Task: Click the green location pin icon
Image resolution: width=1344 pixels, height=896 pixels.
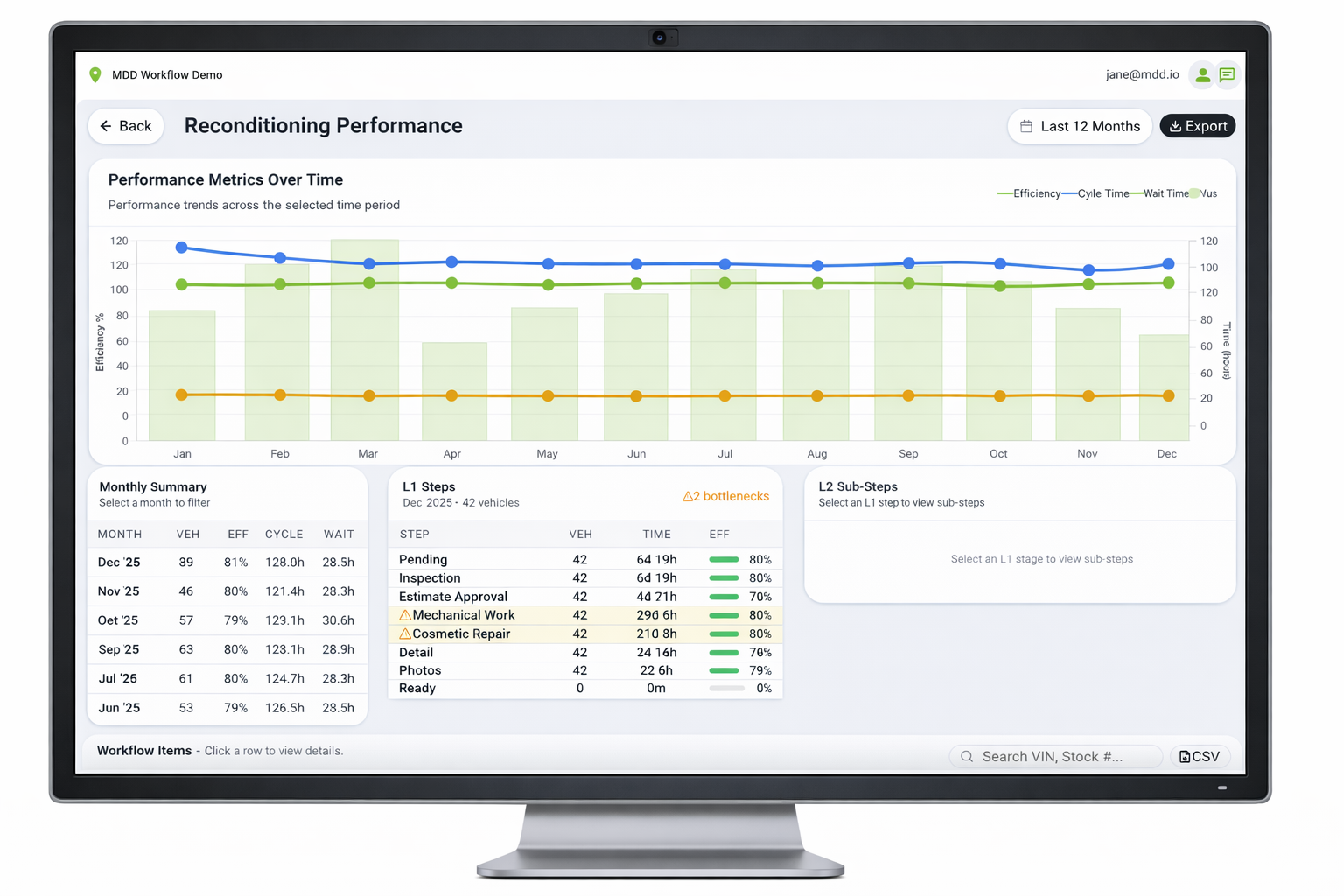Action: coord(95,74)
